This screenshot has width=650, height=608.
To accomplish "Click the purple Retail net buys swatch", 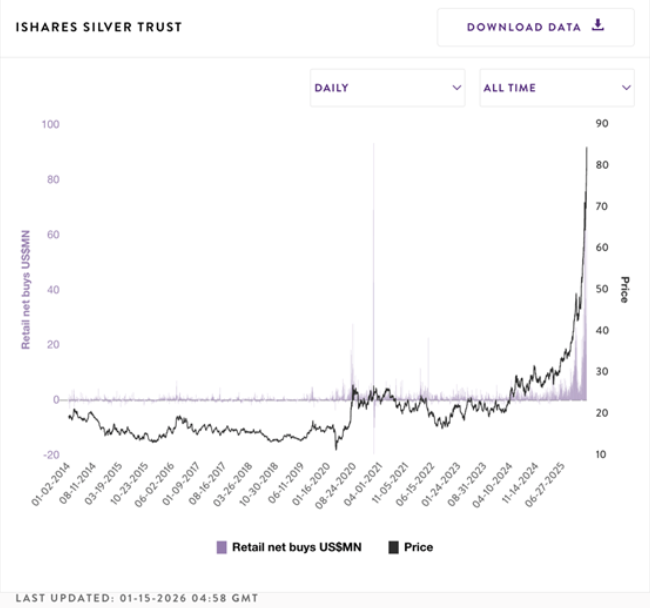I will [x=221, y=547].
